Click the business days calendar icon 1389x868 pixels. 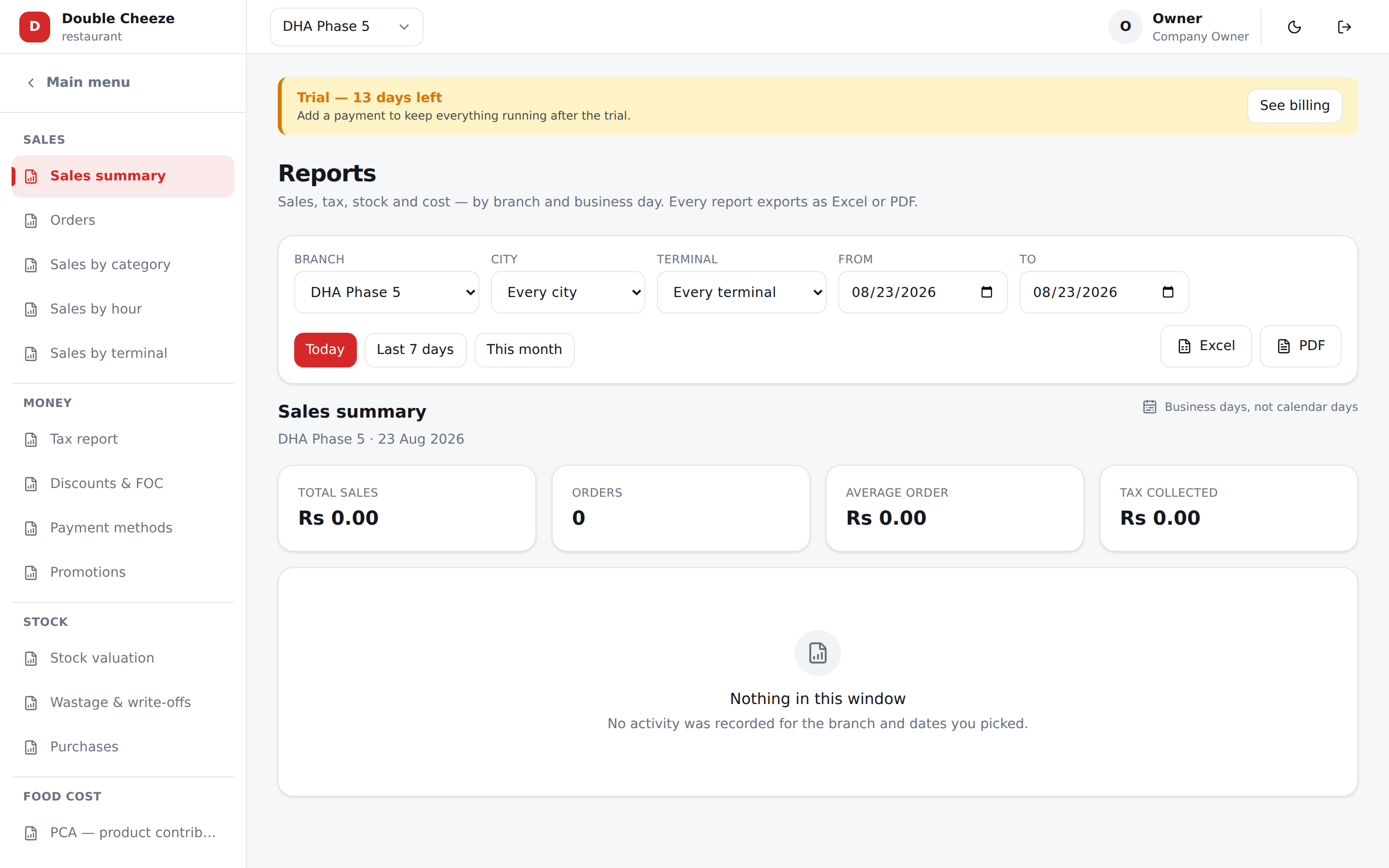coord(1149,407)
